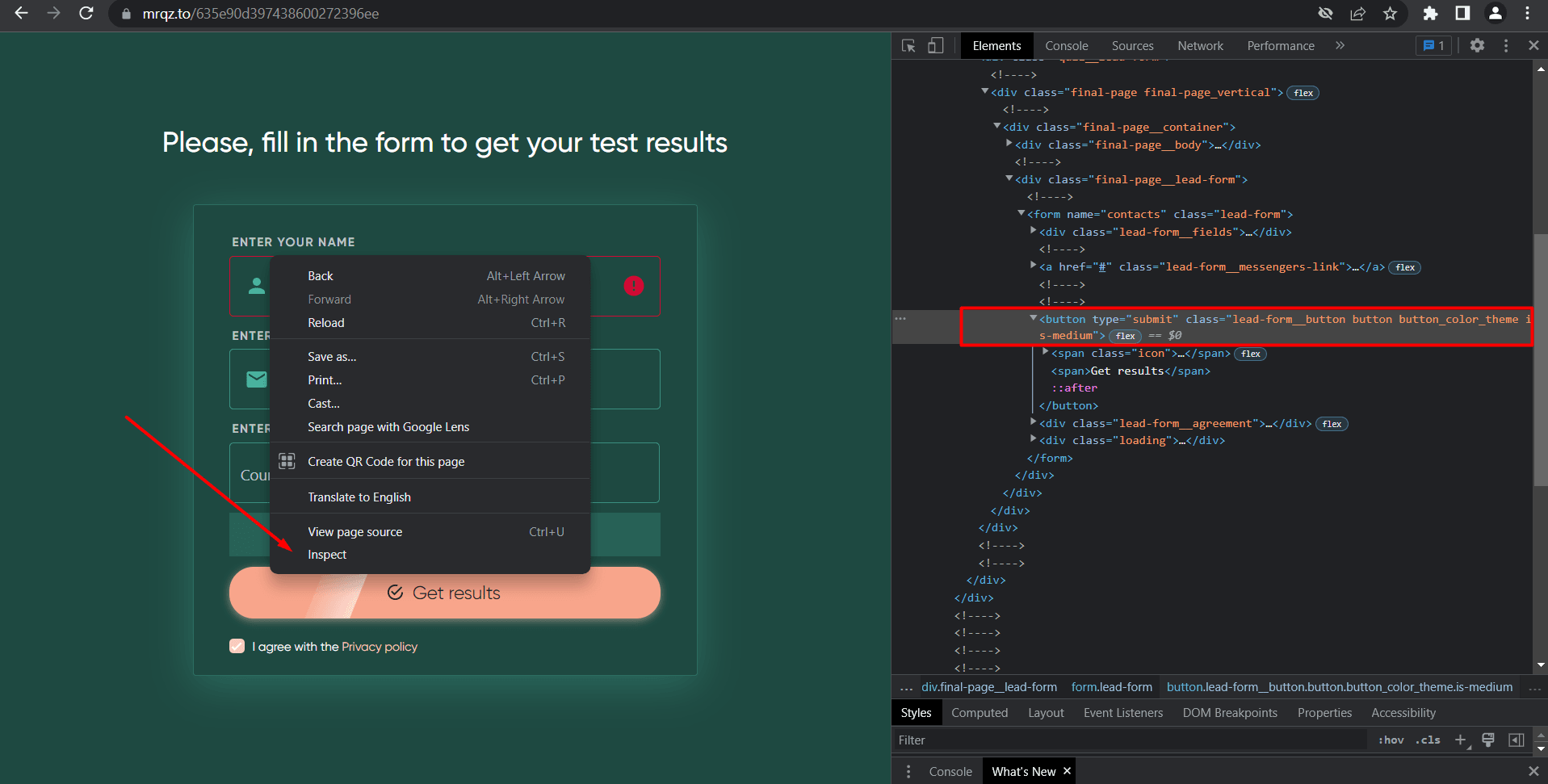Click the share page icon in address bar
Image resolution: width=1548 pixels, height=784 pixels.
point(1357,14)
